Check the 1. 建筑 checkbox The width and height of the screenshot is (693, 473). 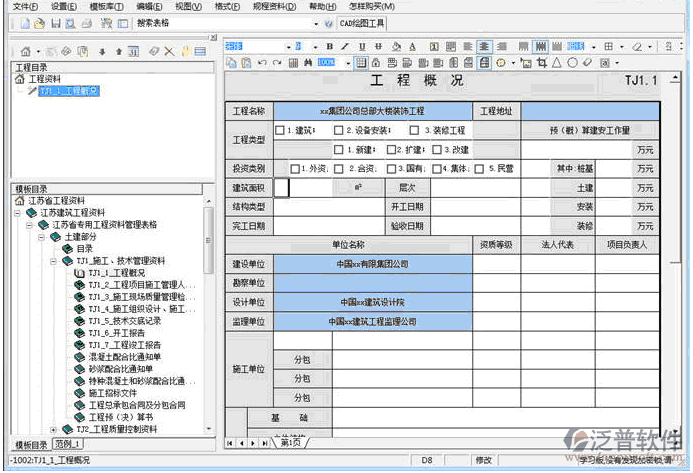coord(280,130)
